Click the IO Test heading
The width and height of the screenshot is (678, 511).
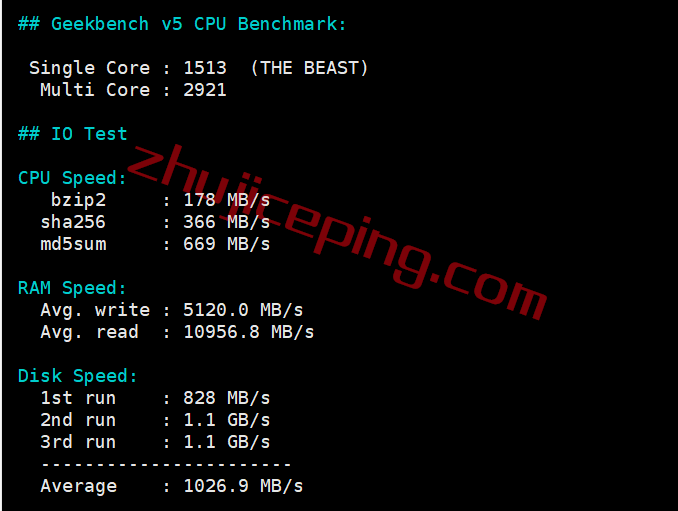(73, 134)
